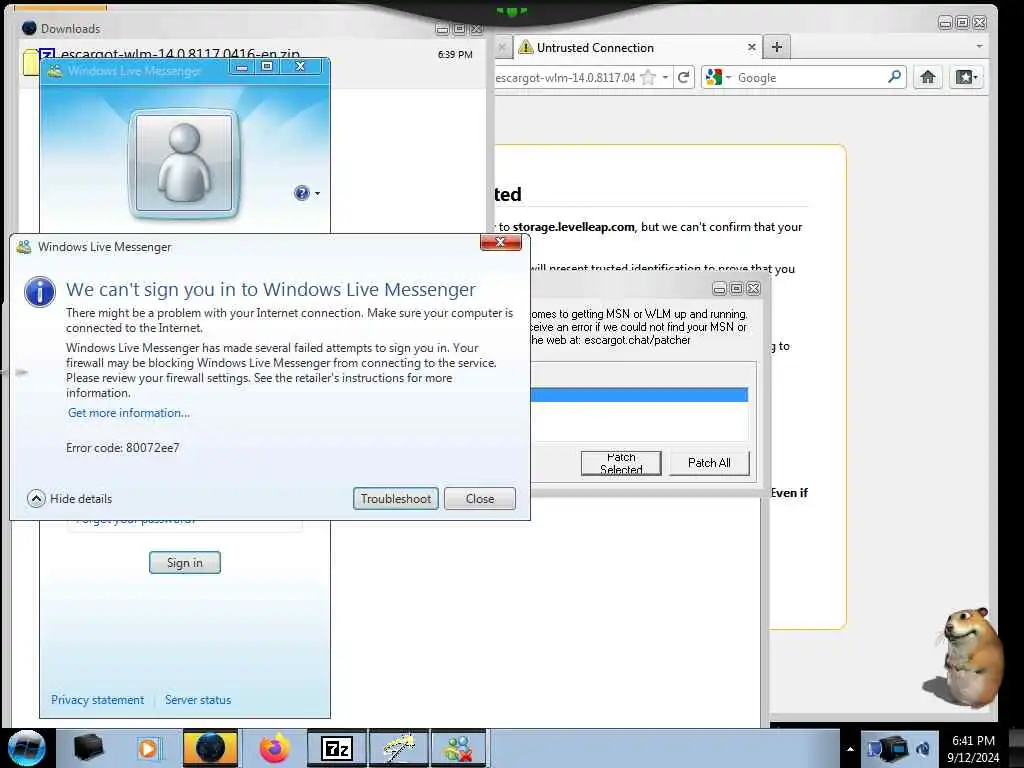The image size is (1024, 768).
Task: Open the patcher wand taskbar icon
Action: (398, 748)
